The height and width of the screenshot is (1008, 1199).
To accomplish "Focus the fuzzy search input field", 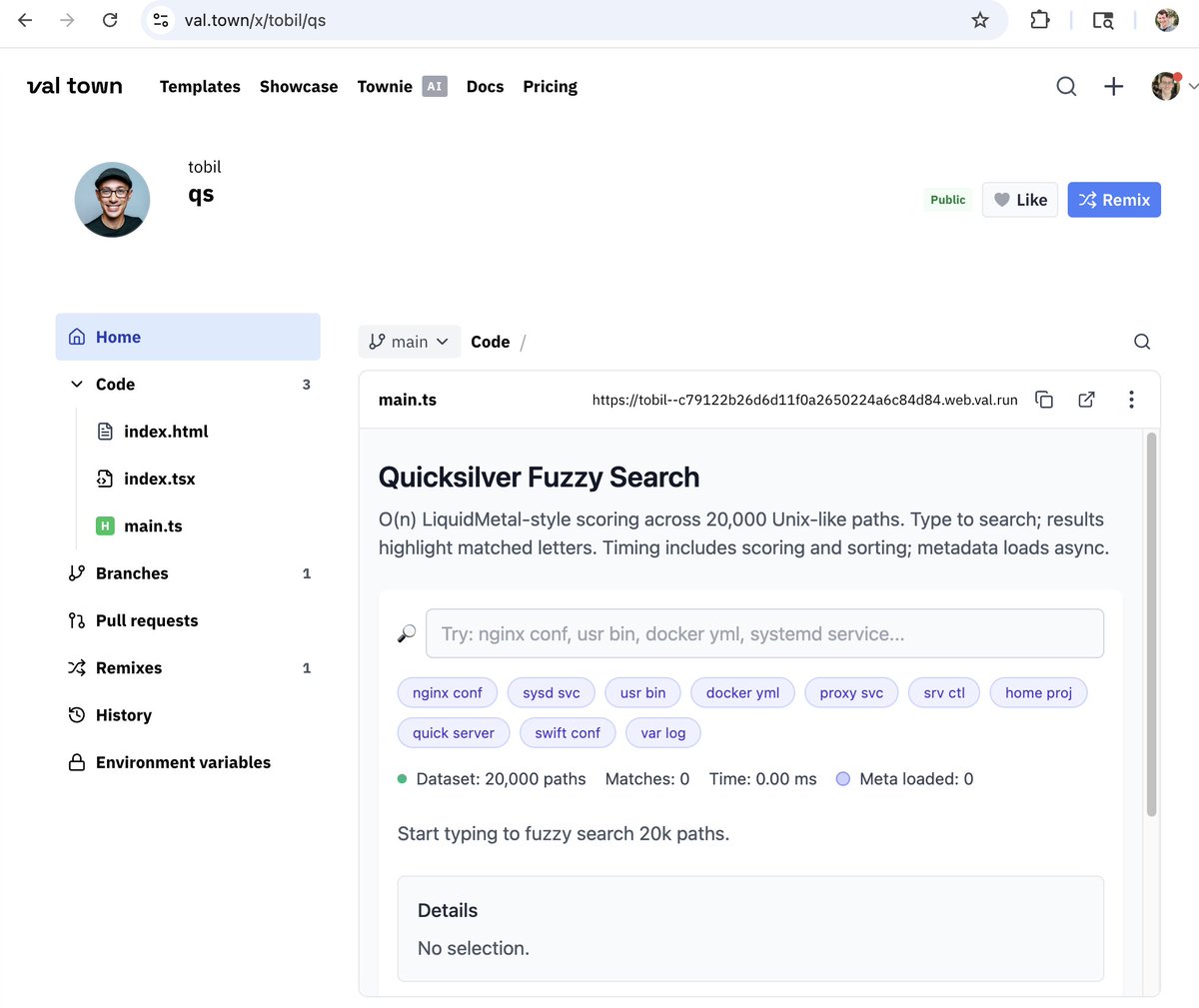I will point(764,633).
